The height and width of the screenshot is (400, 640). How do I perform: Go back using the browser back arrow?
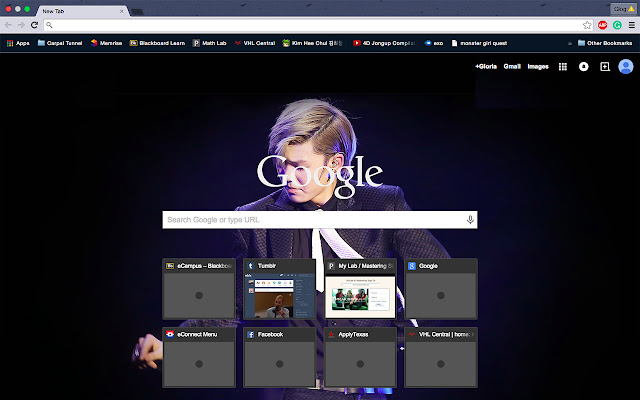8,25
